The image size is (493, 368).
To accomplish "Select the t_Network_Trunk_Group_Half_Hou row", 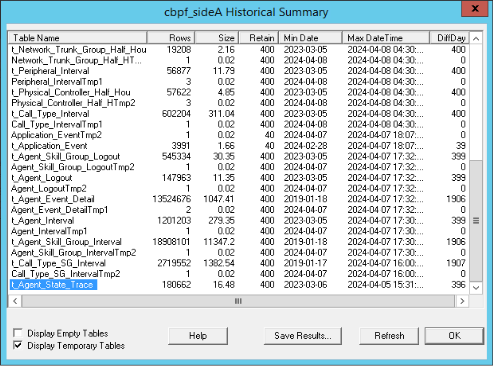I will pyautogui.click(x=239, y=50).
